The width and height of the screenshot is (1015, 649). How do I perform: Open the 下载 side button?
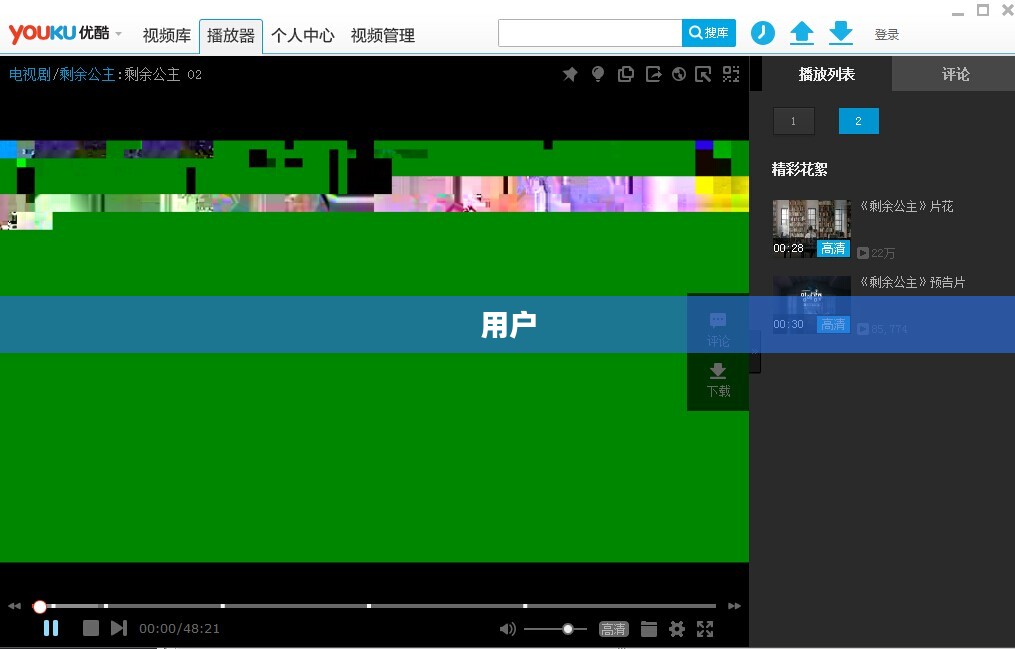click(718, 380)
